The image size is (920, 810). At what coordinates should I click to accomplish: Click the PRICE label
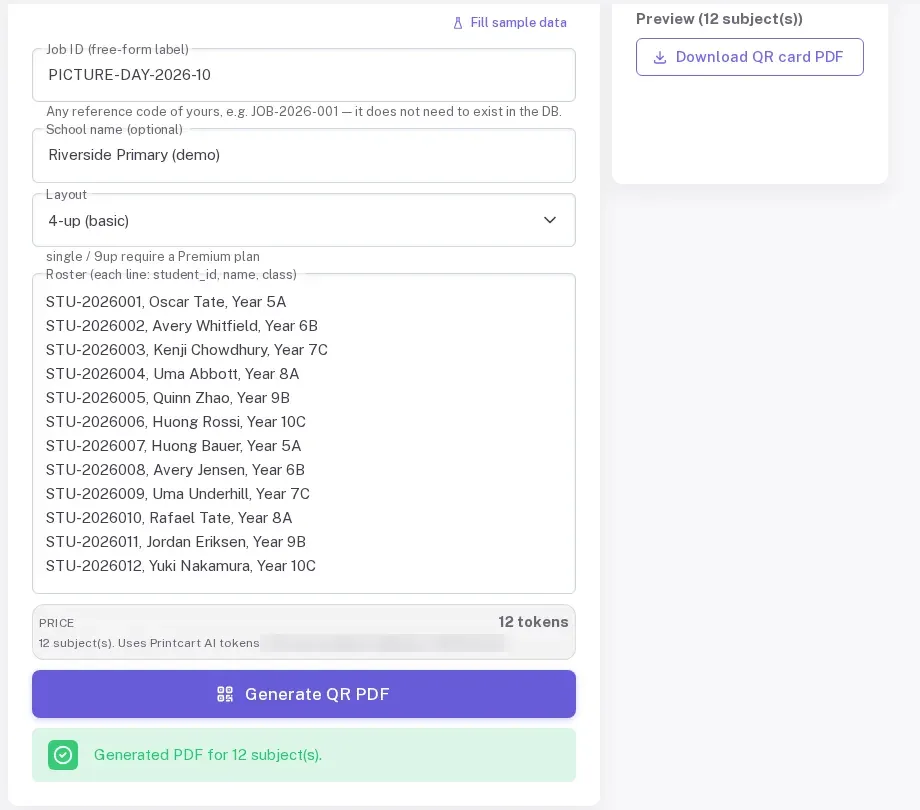(x=56, y=623)
